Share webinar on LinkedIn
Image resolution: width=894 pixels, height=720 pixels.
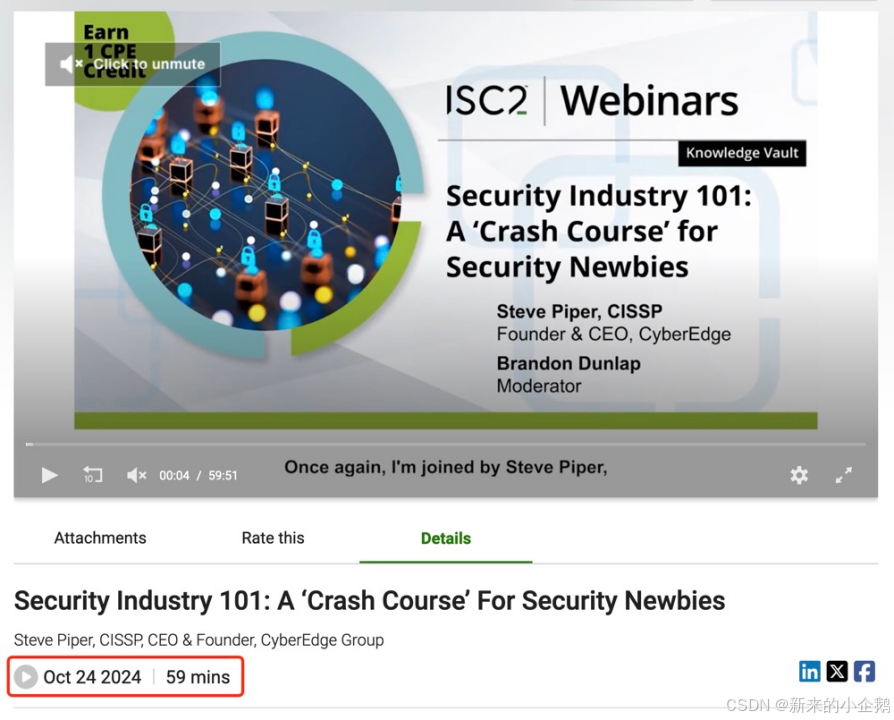tap(810, 672)
